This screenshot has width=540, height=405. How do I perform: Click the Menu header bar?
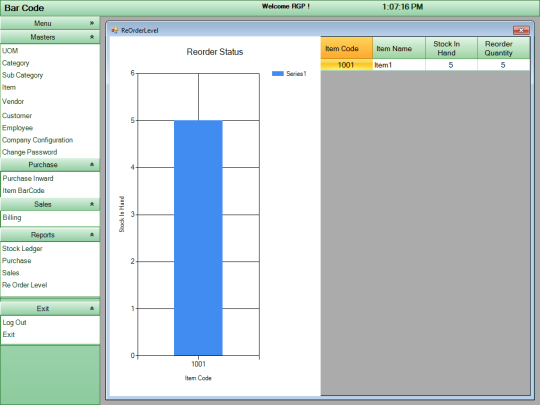[50, 23]
